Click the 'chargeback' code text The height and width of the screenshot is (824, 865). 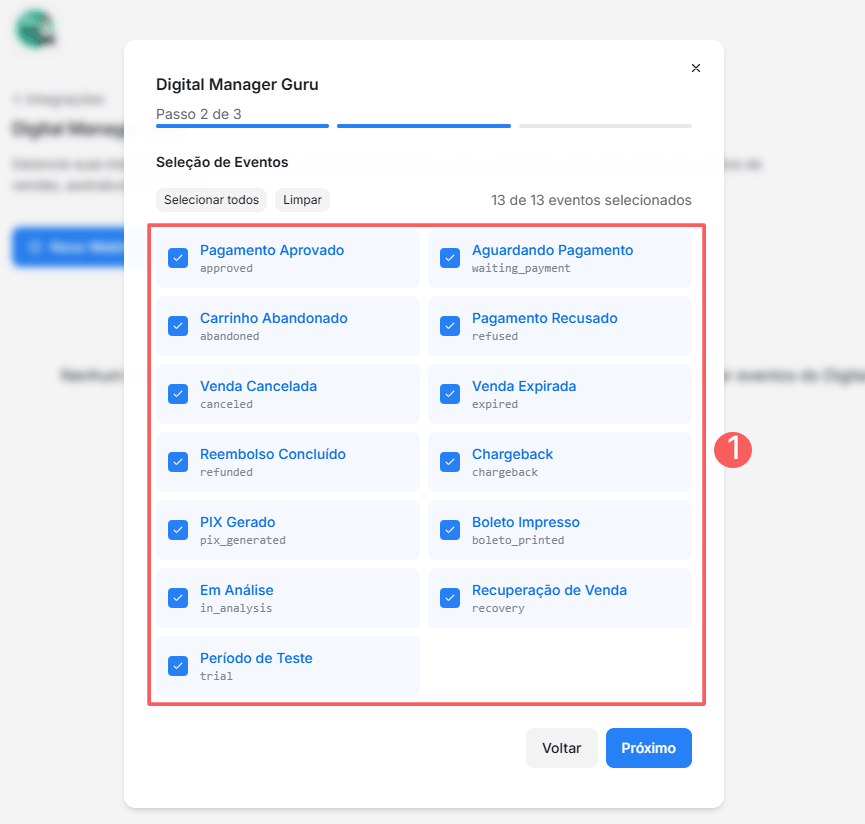pos(505,472)
